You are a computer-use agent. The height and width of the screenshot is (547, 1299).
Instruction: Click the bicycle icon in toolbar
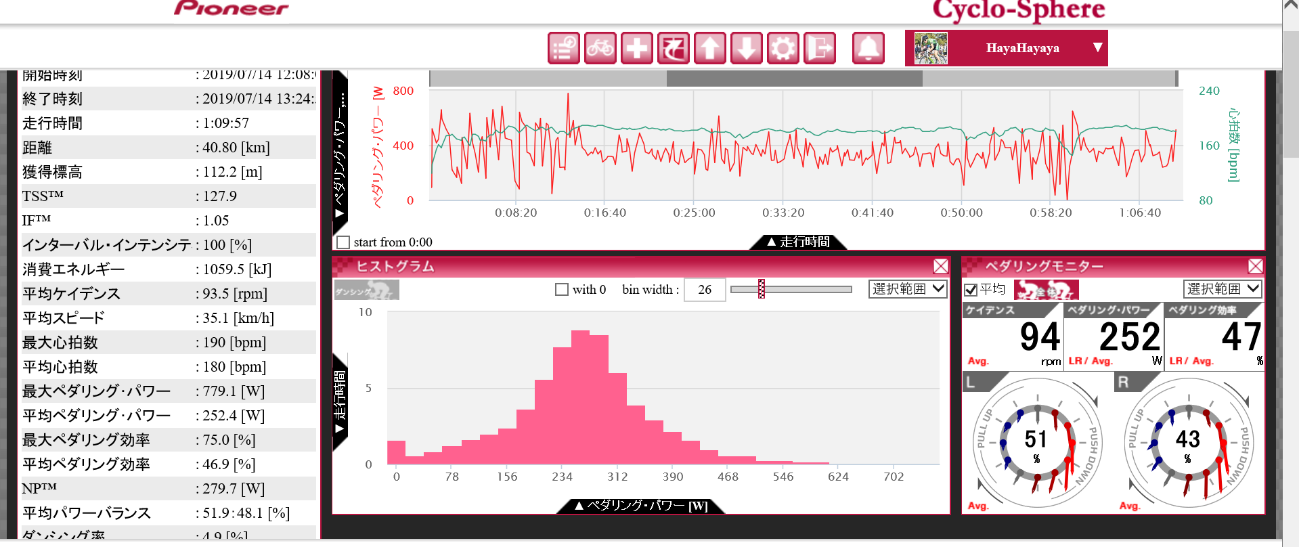pos(600,48)
